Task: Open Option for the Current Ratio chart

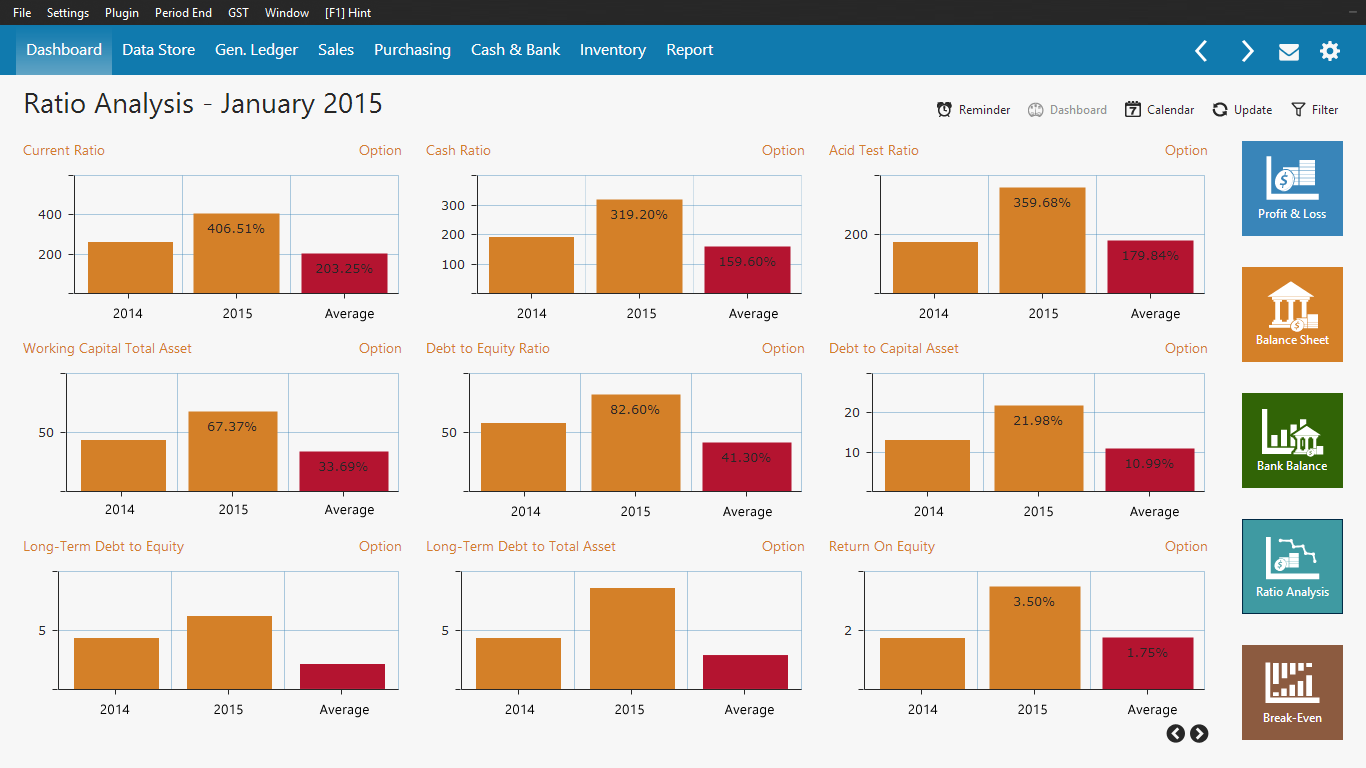Action: [380, 151]
